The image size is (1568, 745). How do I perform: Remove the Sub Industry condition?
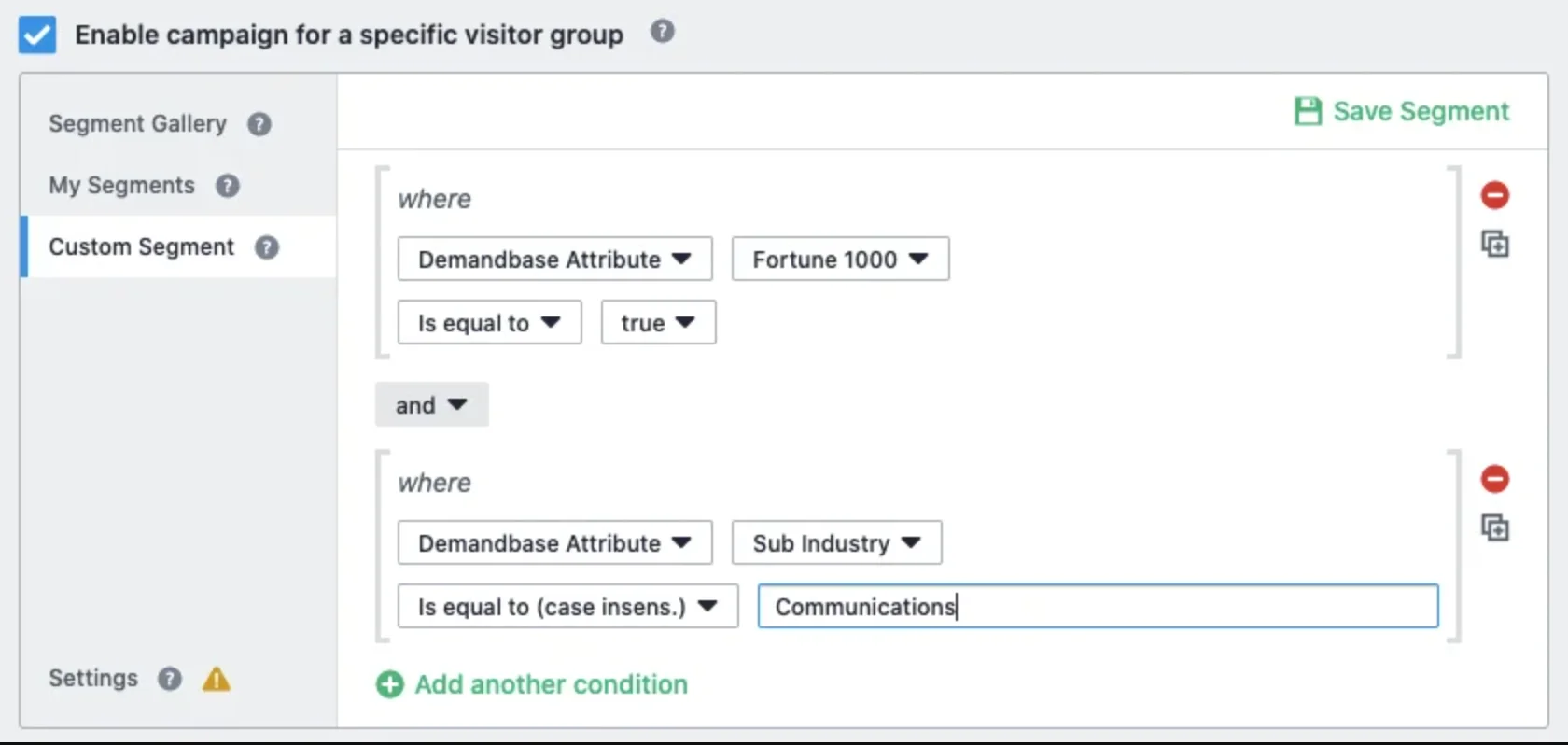[1494, 479]
